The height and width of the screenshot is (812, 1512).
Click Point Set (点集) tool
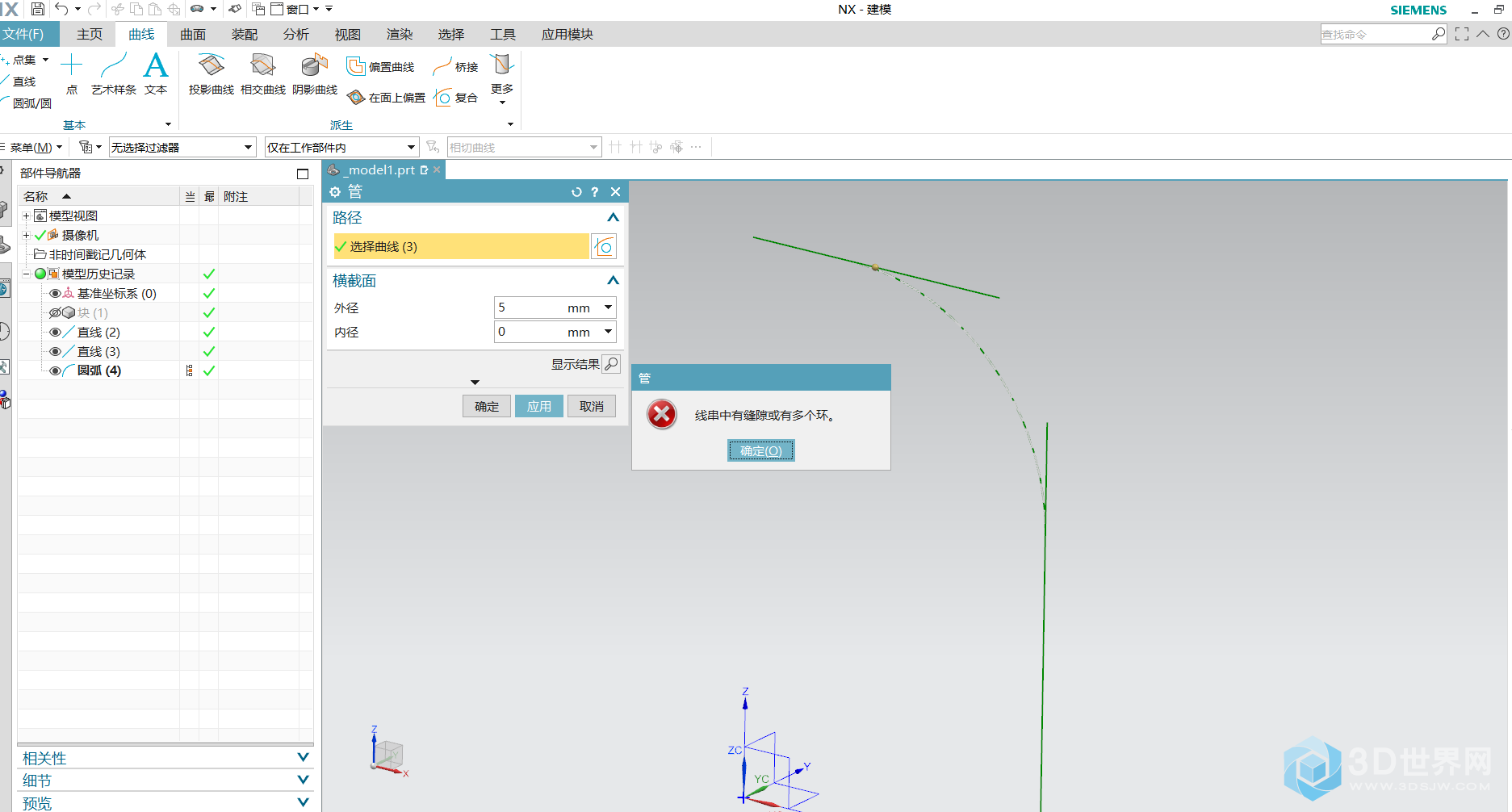(19, 60)
